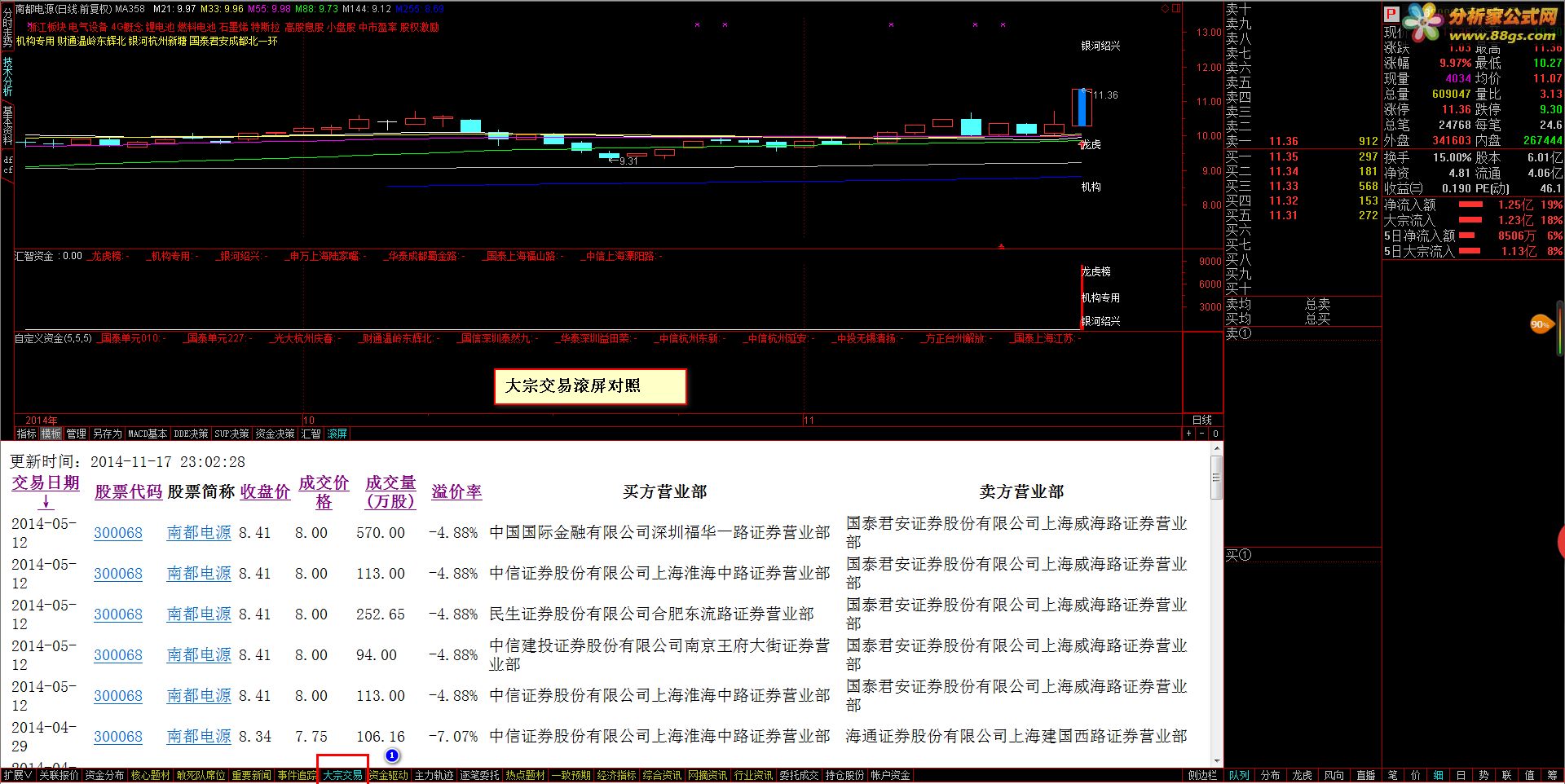This screenshot has height=784, width=1565.
Task: Select the 队列 queue view
Action: [1239, 775]
